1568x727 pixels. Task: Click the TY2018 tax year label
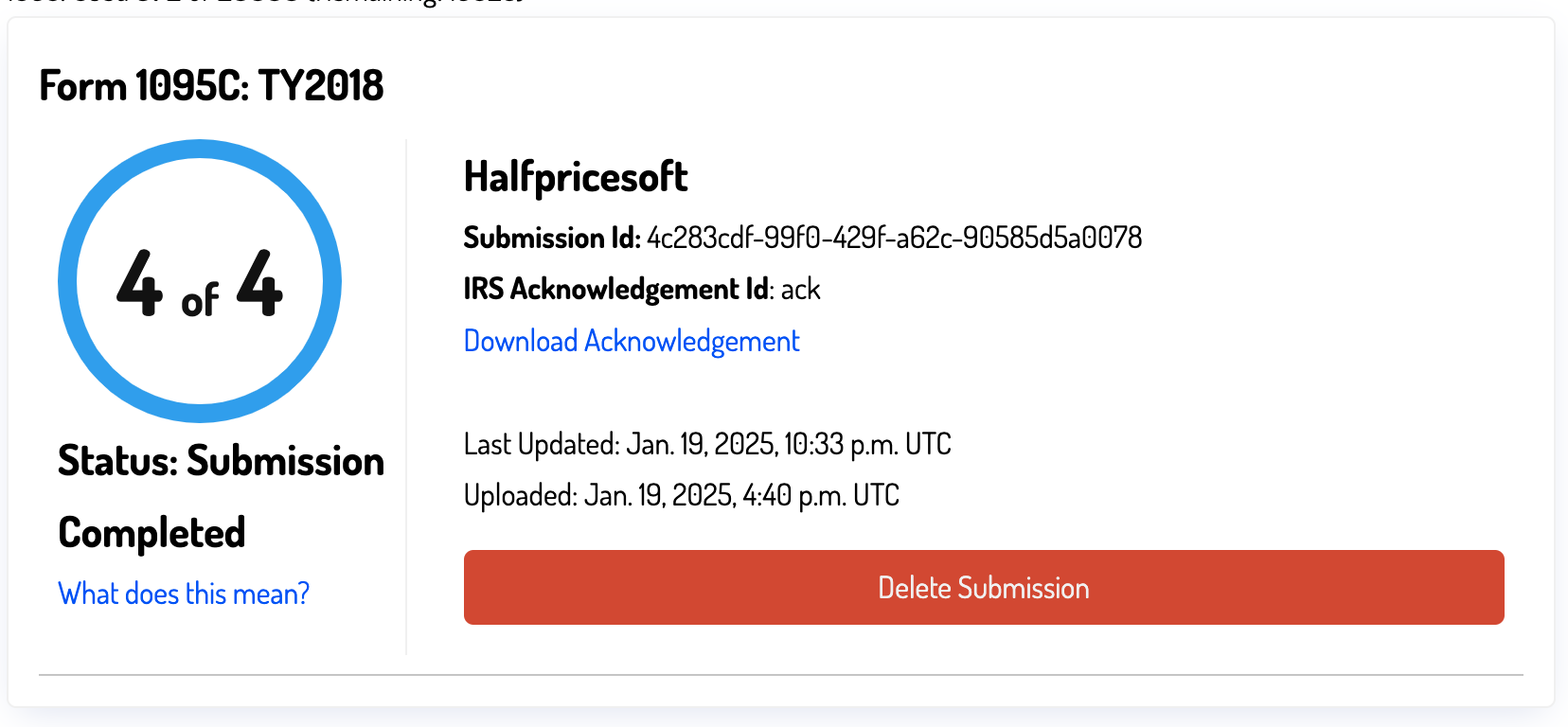[322, 85]
